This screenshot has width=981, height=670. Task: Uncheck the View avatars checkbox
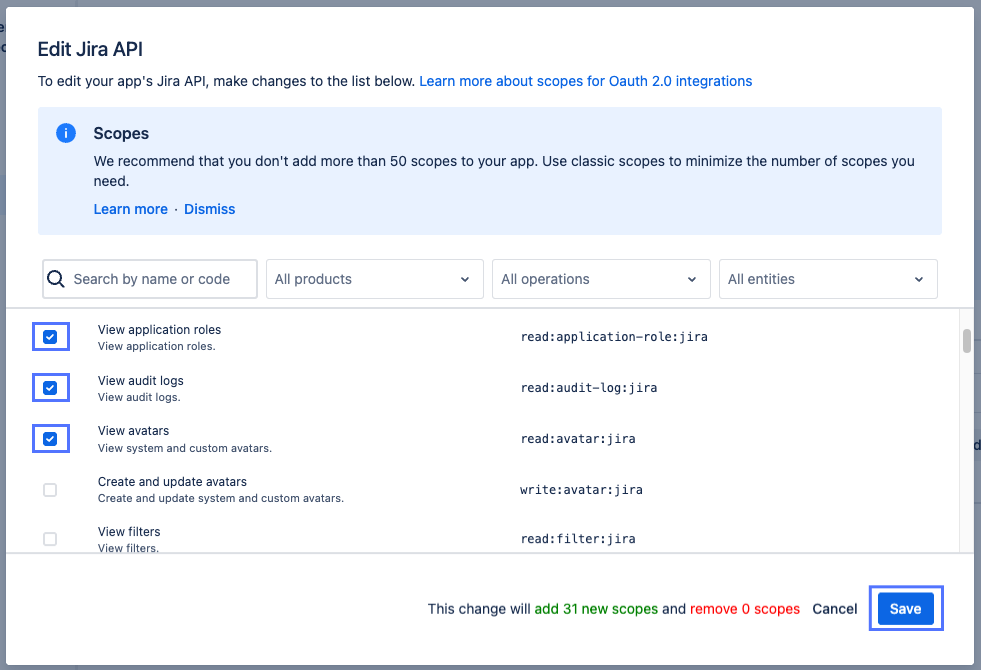point(50,439)
